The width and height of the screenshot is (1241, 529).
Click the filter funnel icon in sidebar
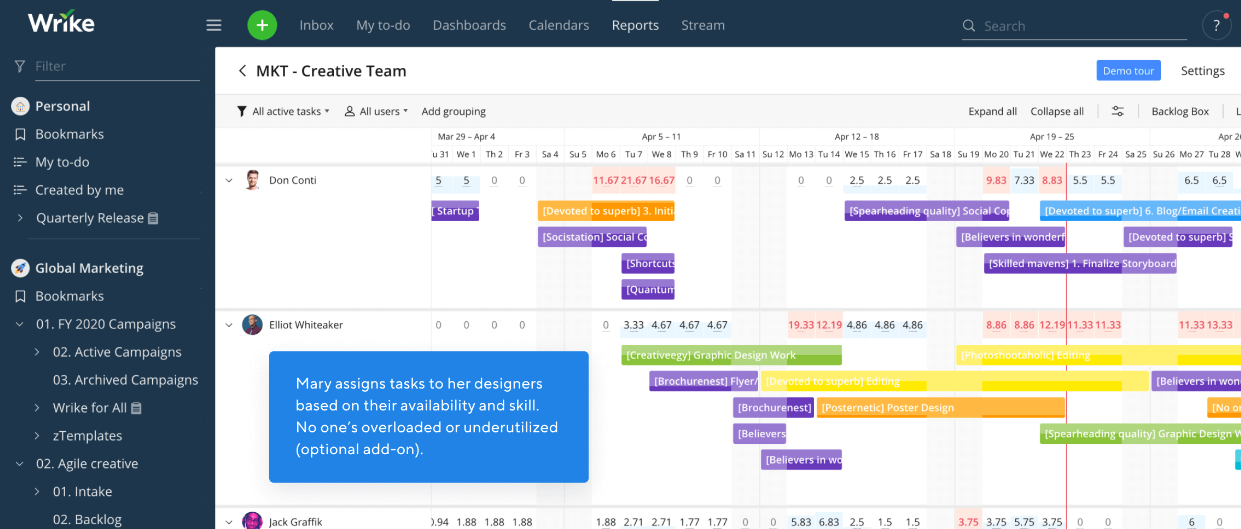(x=20, y=66)
